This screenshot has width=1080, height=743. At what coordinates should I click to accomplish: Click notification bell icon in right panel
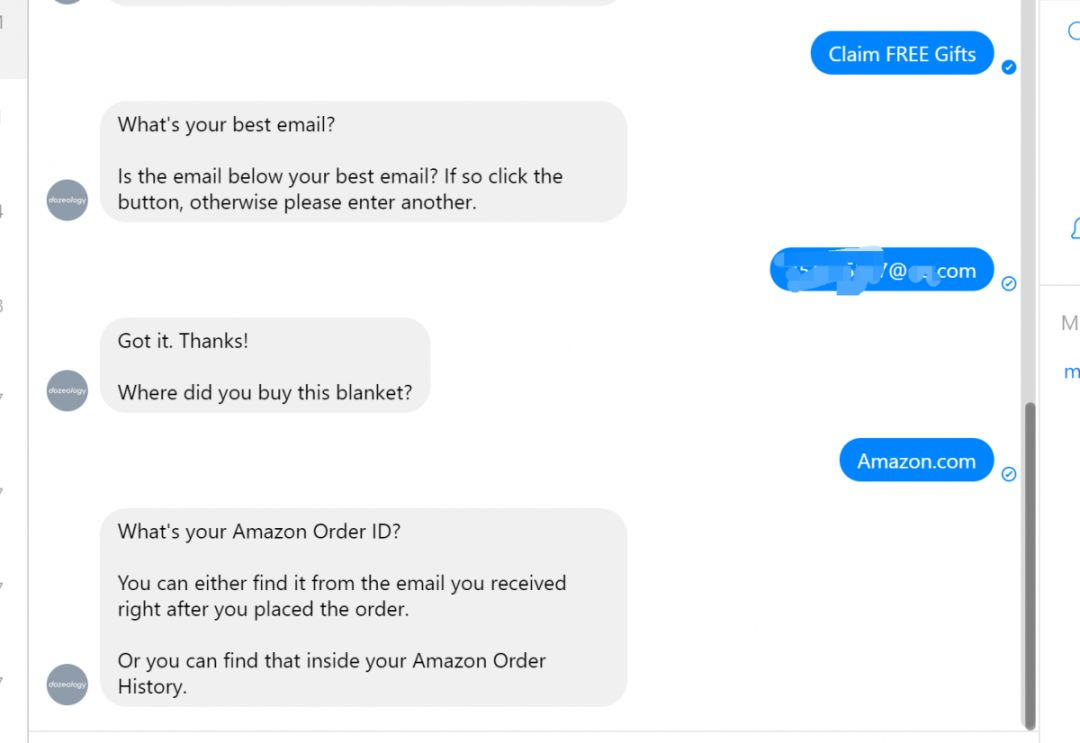1075,228
